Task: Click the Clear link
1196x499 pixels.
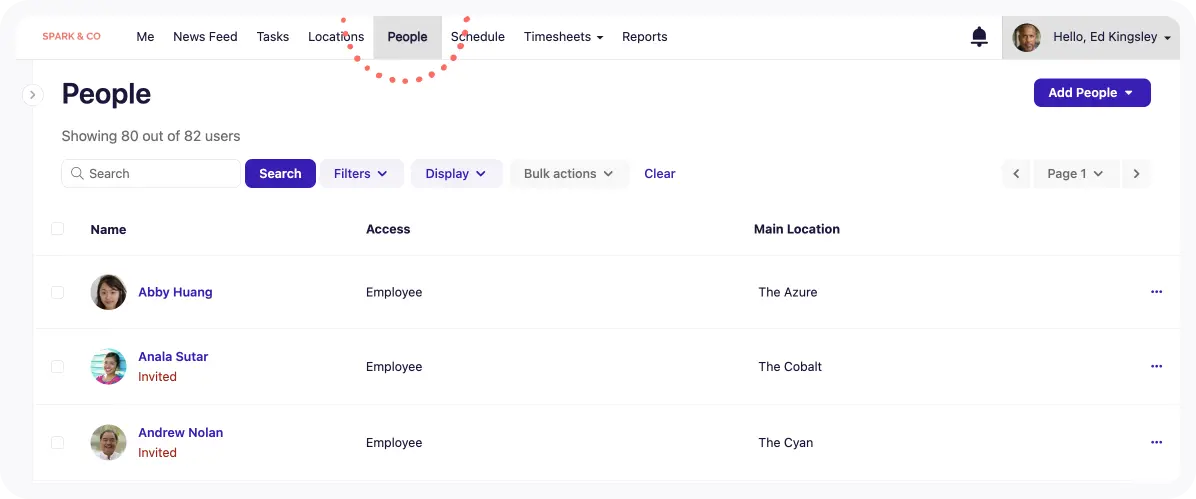Action: coord(659,174)
